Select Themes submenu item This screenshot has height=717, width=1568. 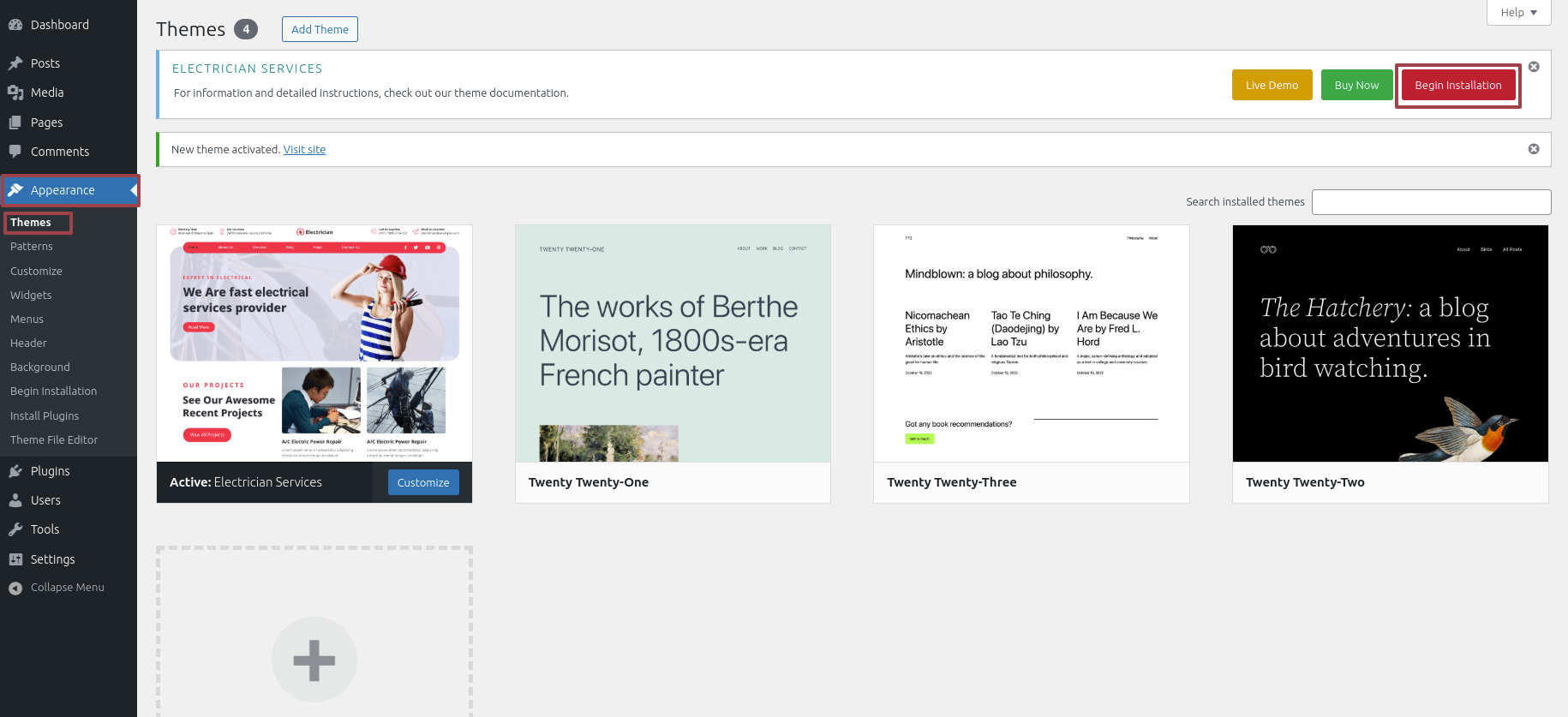[31, 223]
